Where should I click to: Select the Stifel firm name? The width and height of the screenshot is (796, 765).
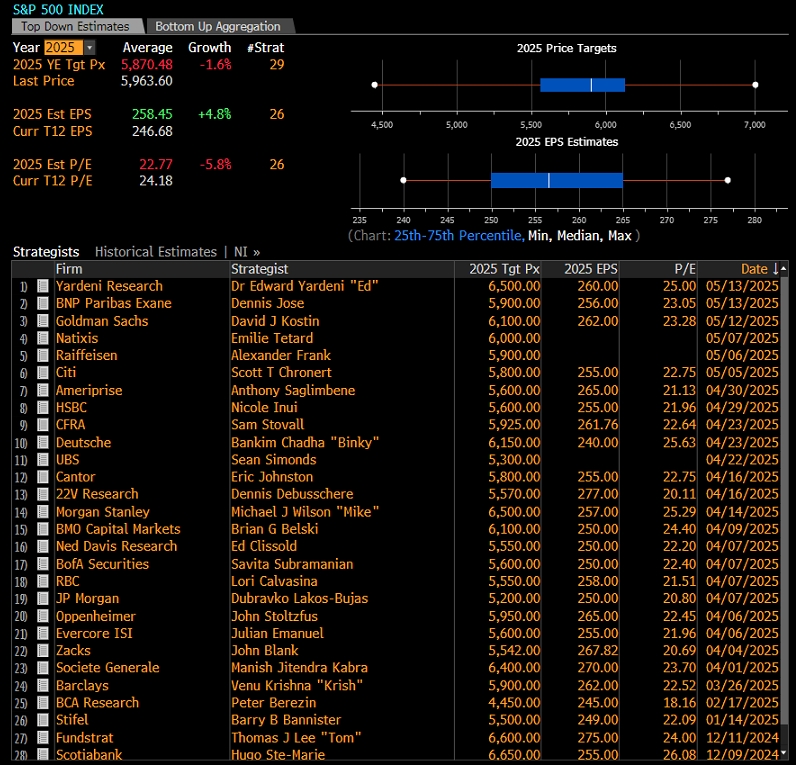pyautogui.click(x=72, y=720)
